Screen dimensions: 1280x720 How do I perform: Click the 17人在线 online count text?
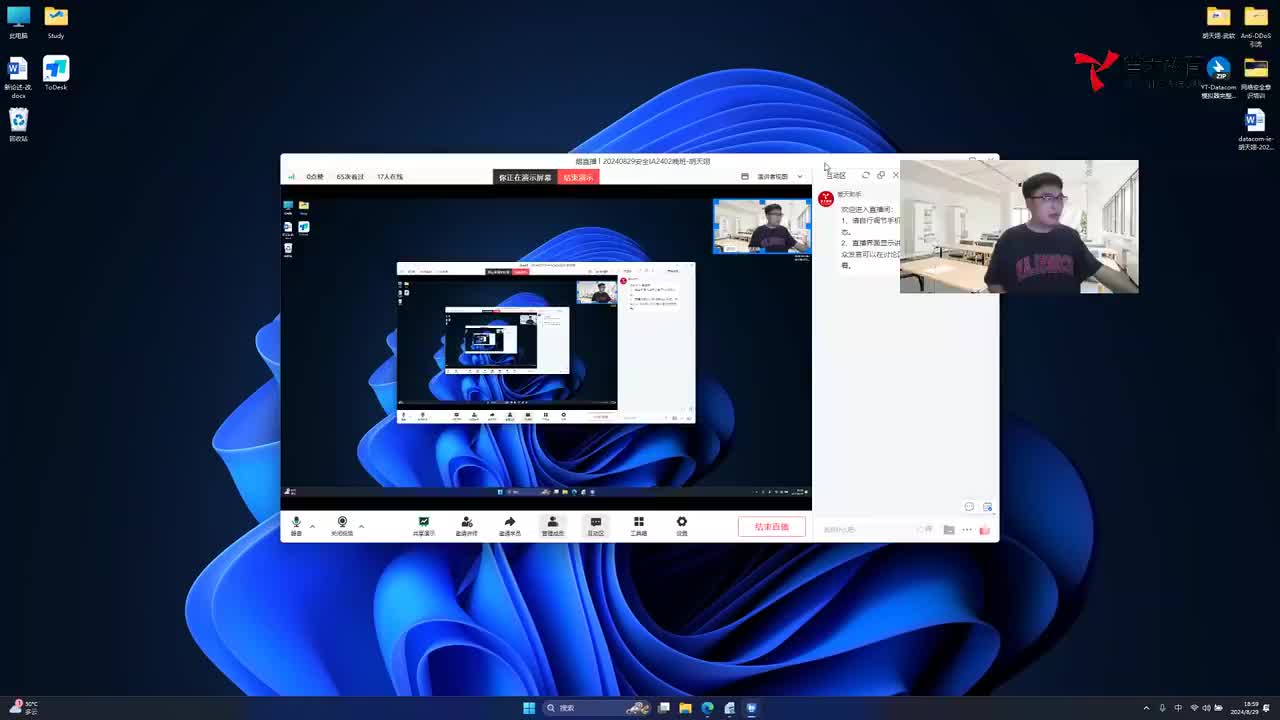click(390, 177)
